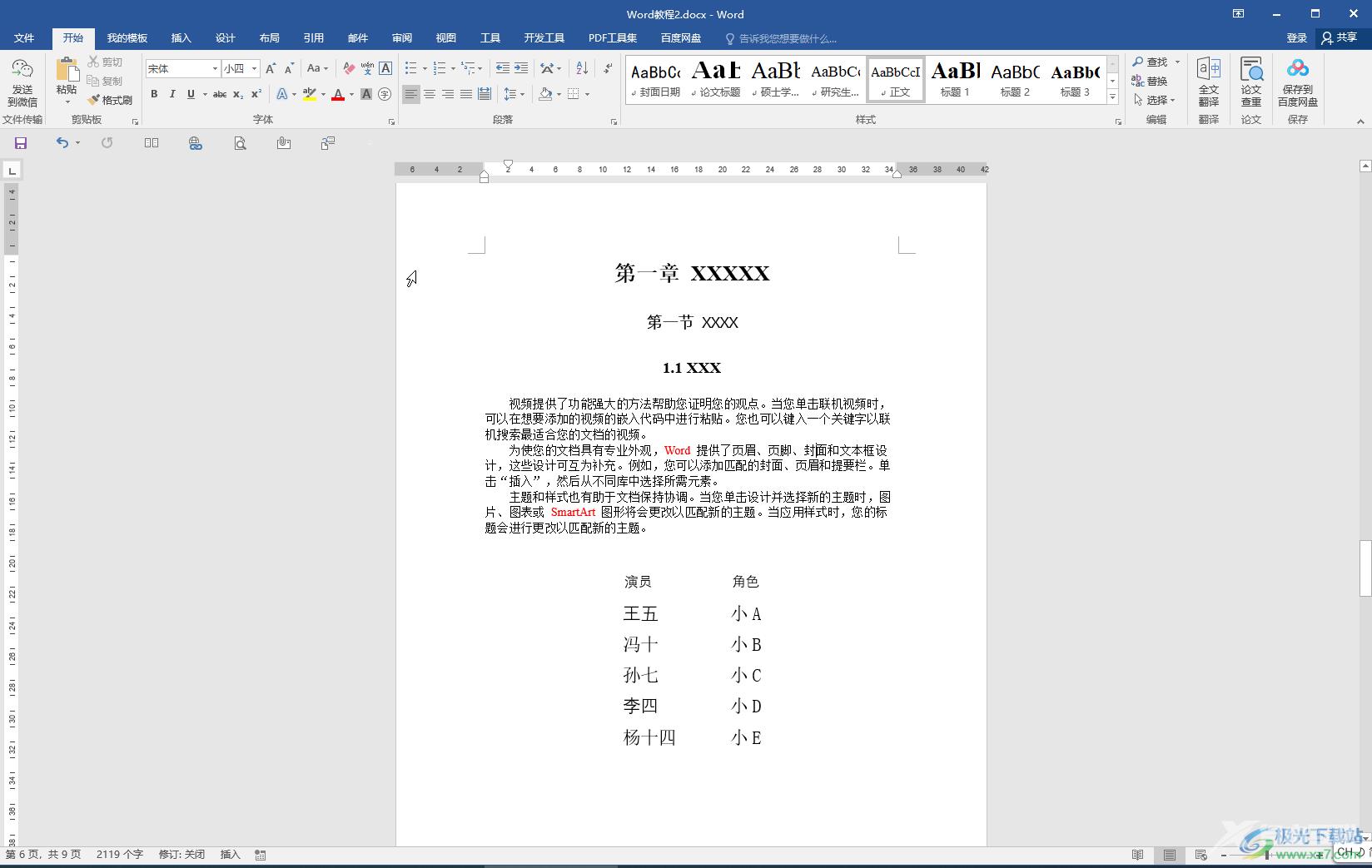Toggle Underline formatting
Image resolution: width=1372 pixels, height=868 pixels.
coord(191,94)
